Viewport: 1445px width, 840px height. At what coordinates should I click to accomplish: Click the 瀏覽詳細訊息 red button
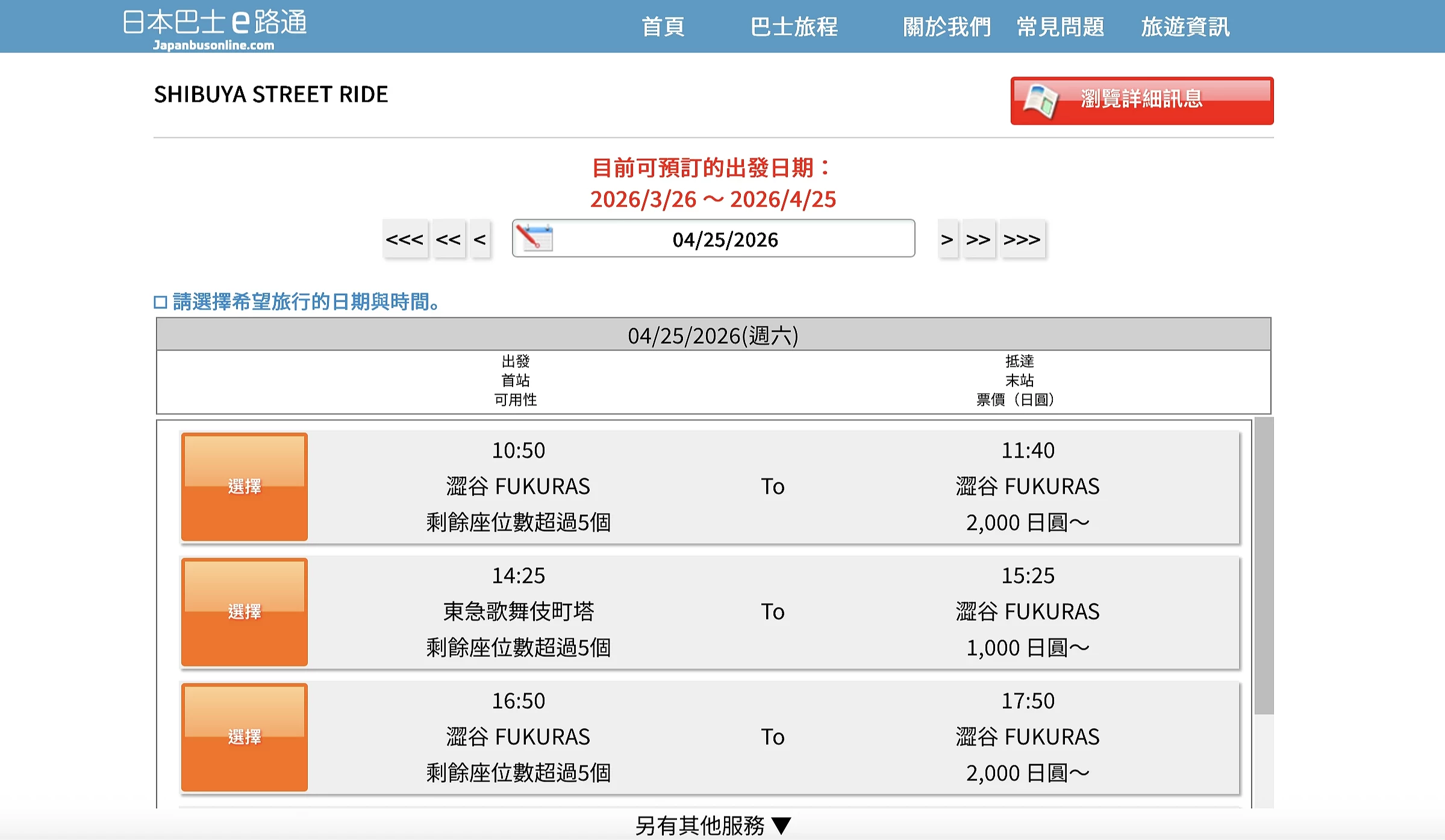click(x=1142, y=101)
